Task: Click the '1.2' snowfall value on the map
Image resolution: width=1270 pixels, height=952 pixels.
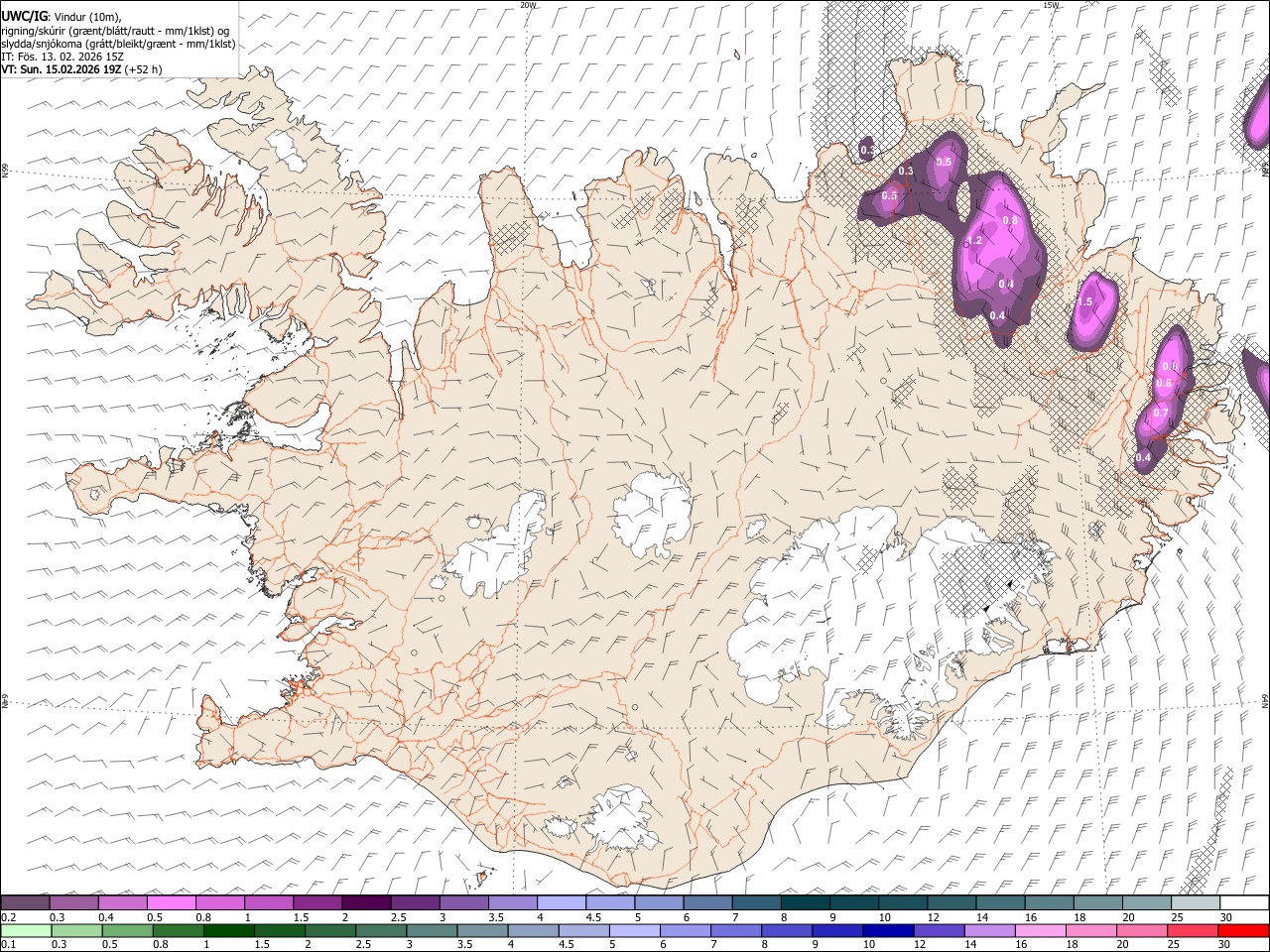Action: coord(974,240)
